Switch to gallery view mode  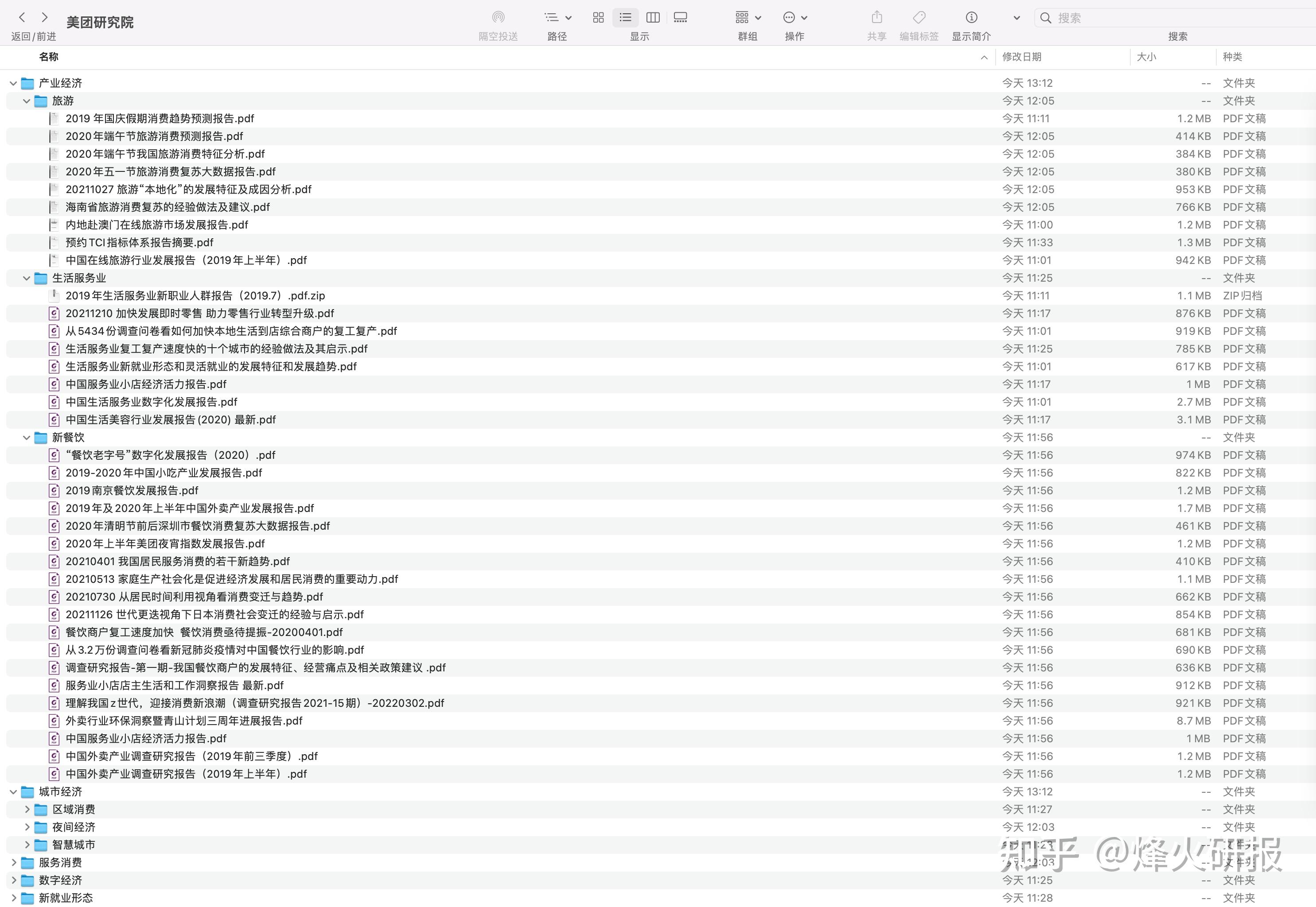point(680,18)
